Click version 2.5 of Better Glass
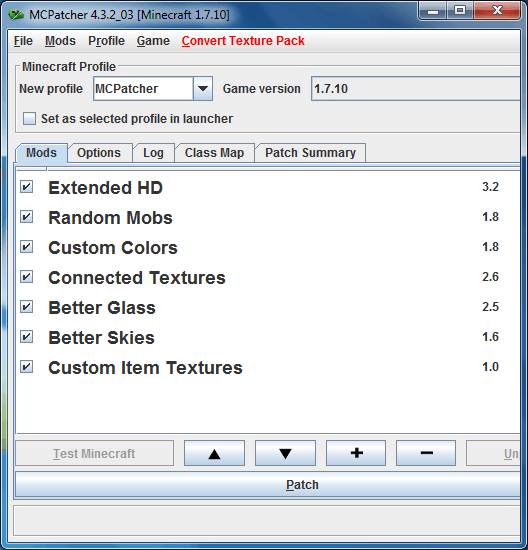 (x=490, y=307)
